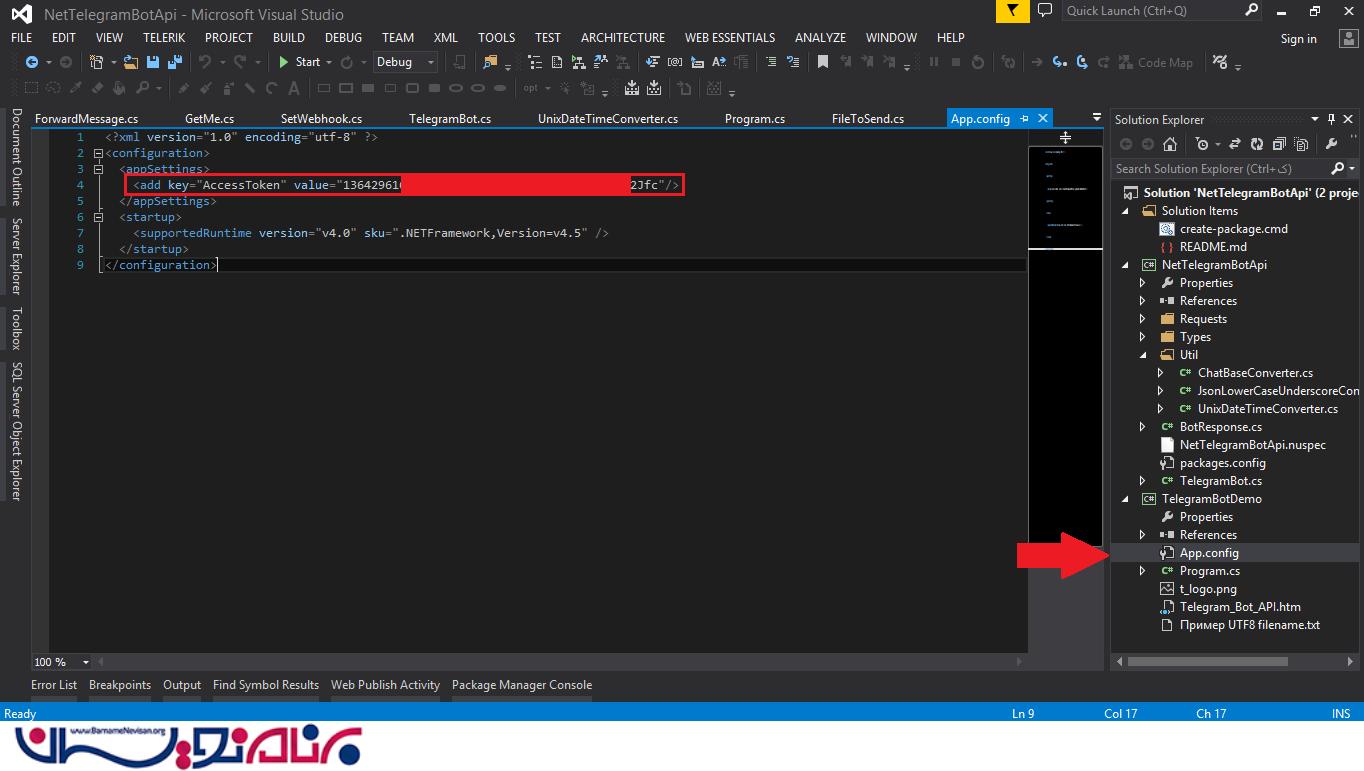1364x771 pixels.
Task: Open the WEB ESSENTIALS menu
Action: (730, 38)
